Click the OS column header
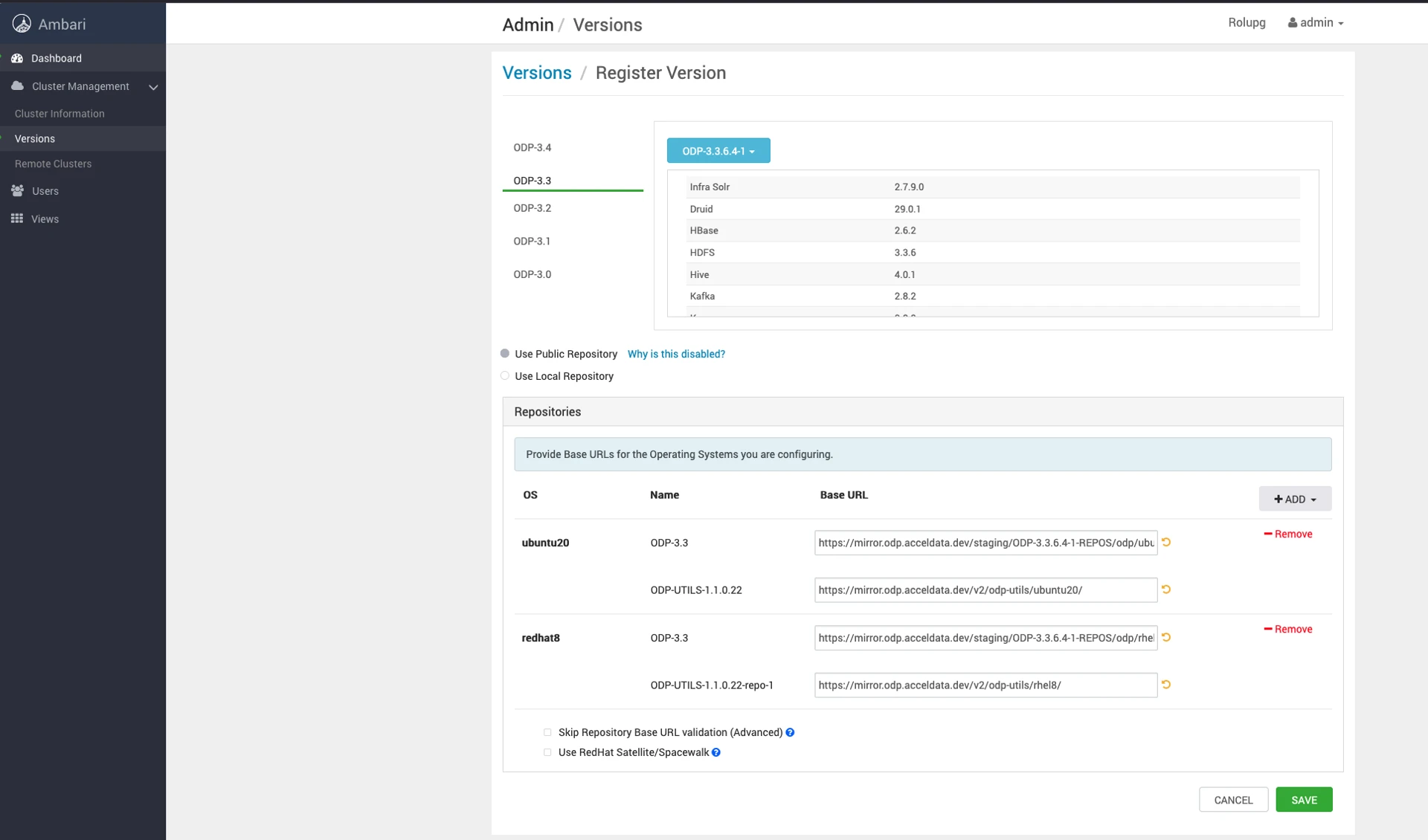Image resolution: width=1428 pixels, height=840 pixels. click(x=530, y=495)
